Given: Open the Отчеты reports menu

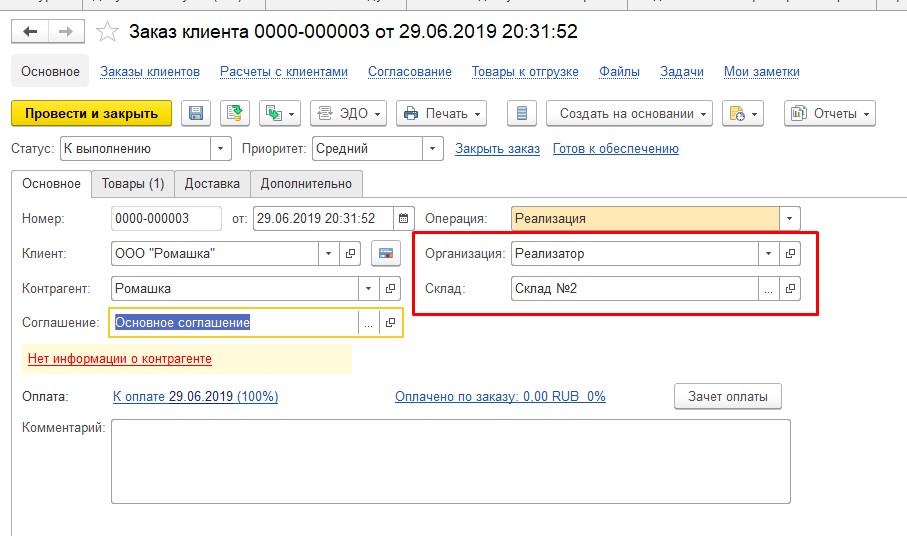Looking at the screenshot, I should [x=829, y=113].
